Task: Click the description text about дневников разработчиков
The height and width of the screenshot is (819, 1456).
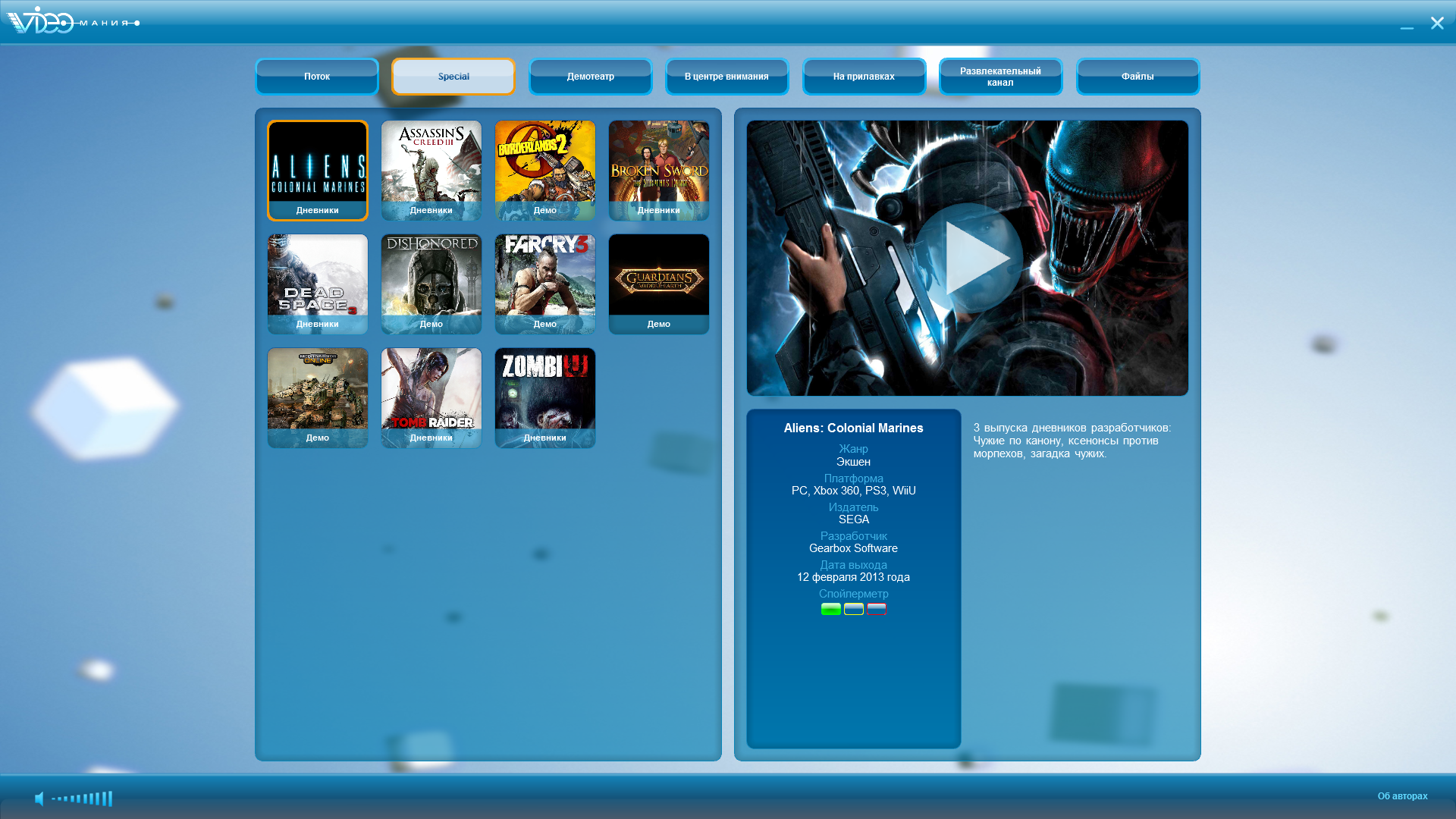Action: pos(1072,441)
